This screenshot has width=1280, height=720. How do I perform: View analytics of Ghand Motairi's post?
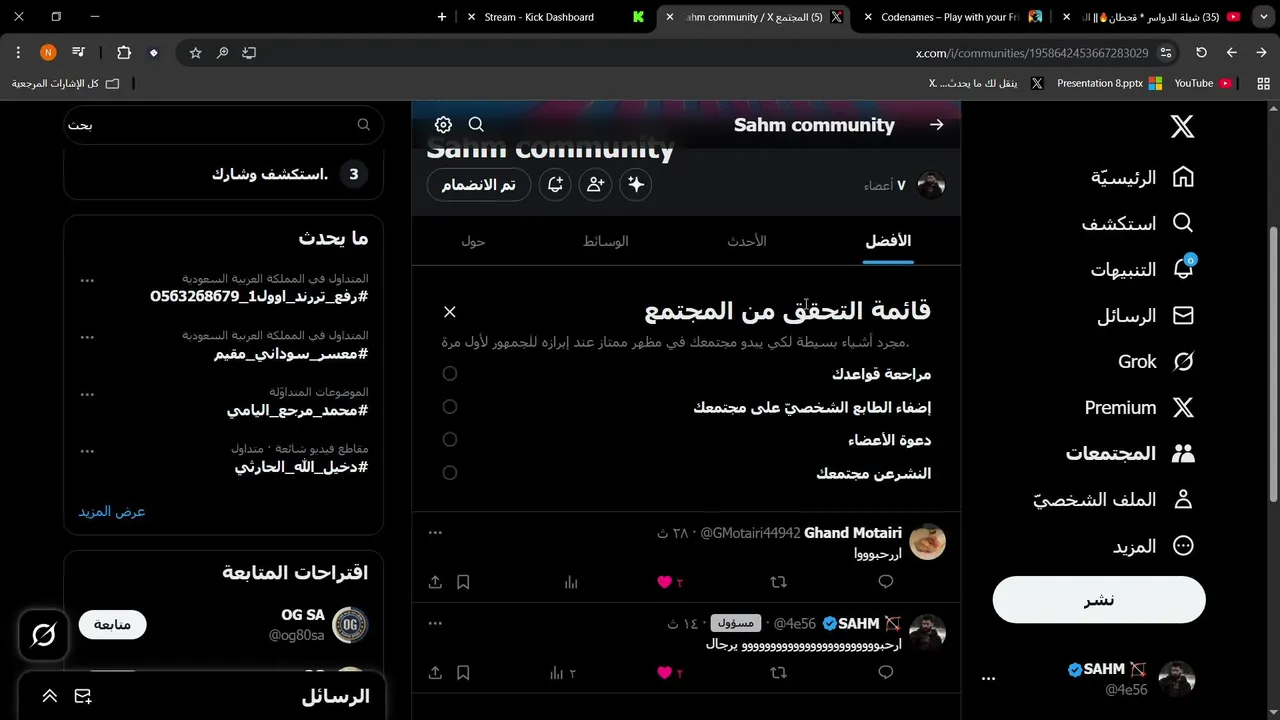tap(571, 582)
